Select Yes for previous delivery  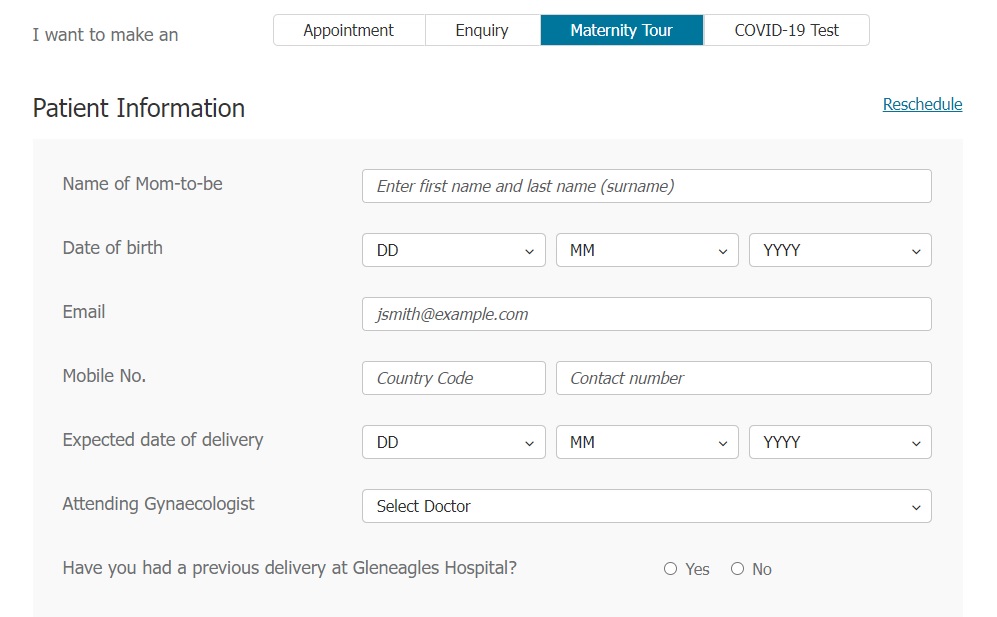coord(670,569)
